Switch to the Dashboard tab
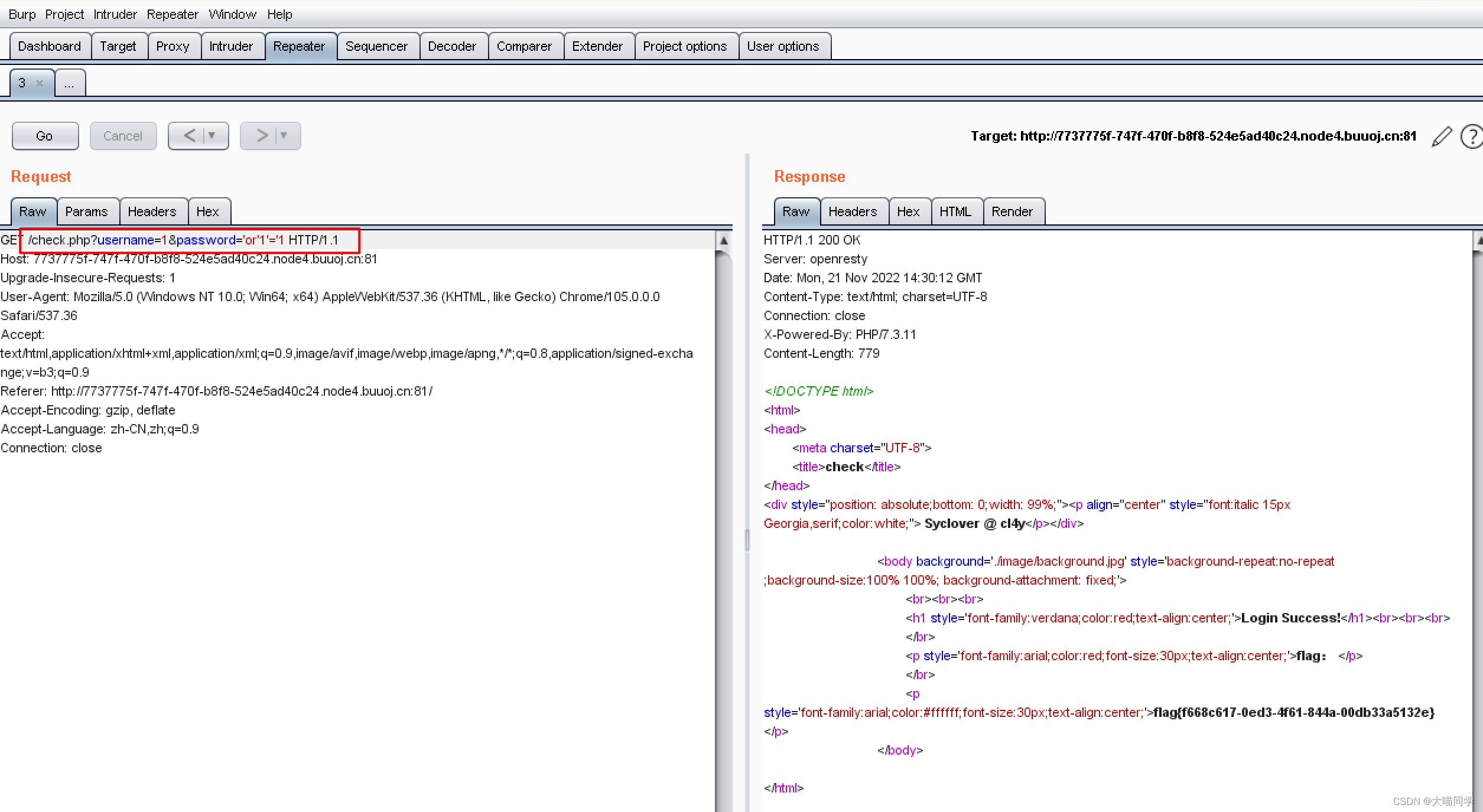The width and height of the screenshot is (1483, 812). point(50,46)
